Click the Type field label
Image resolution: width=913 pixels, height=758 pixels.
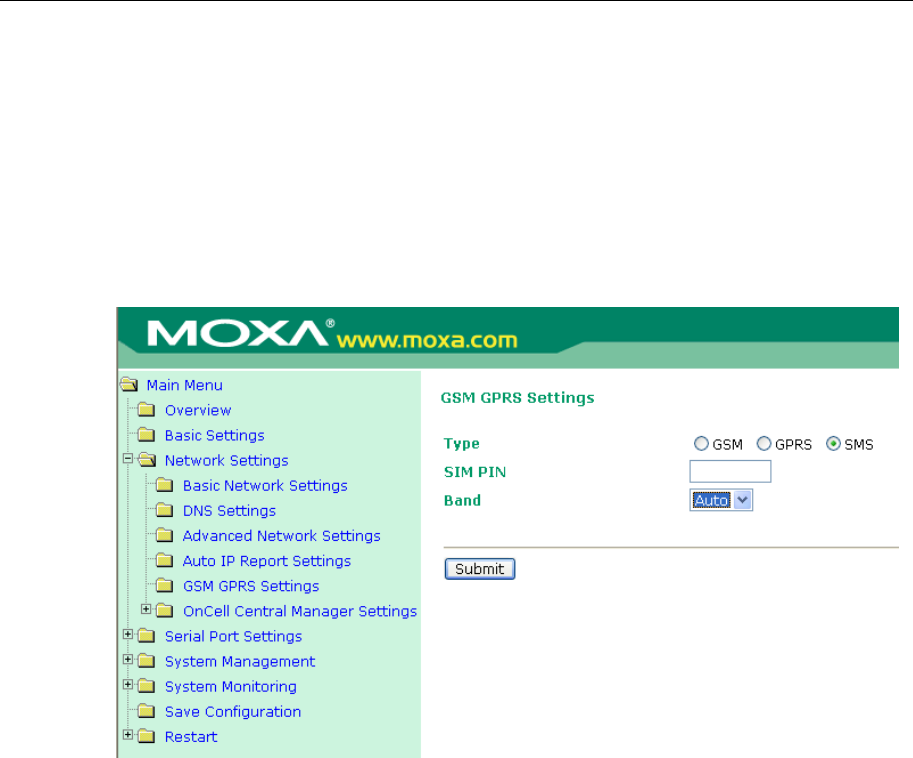[x=461, y=443]
